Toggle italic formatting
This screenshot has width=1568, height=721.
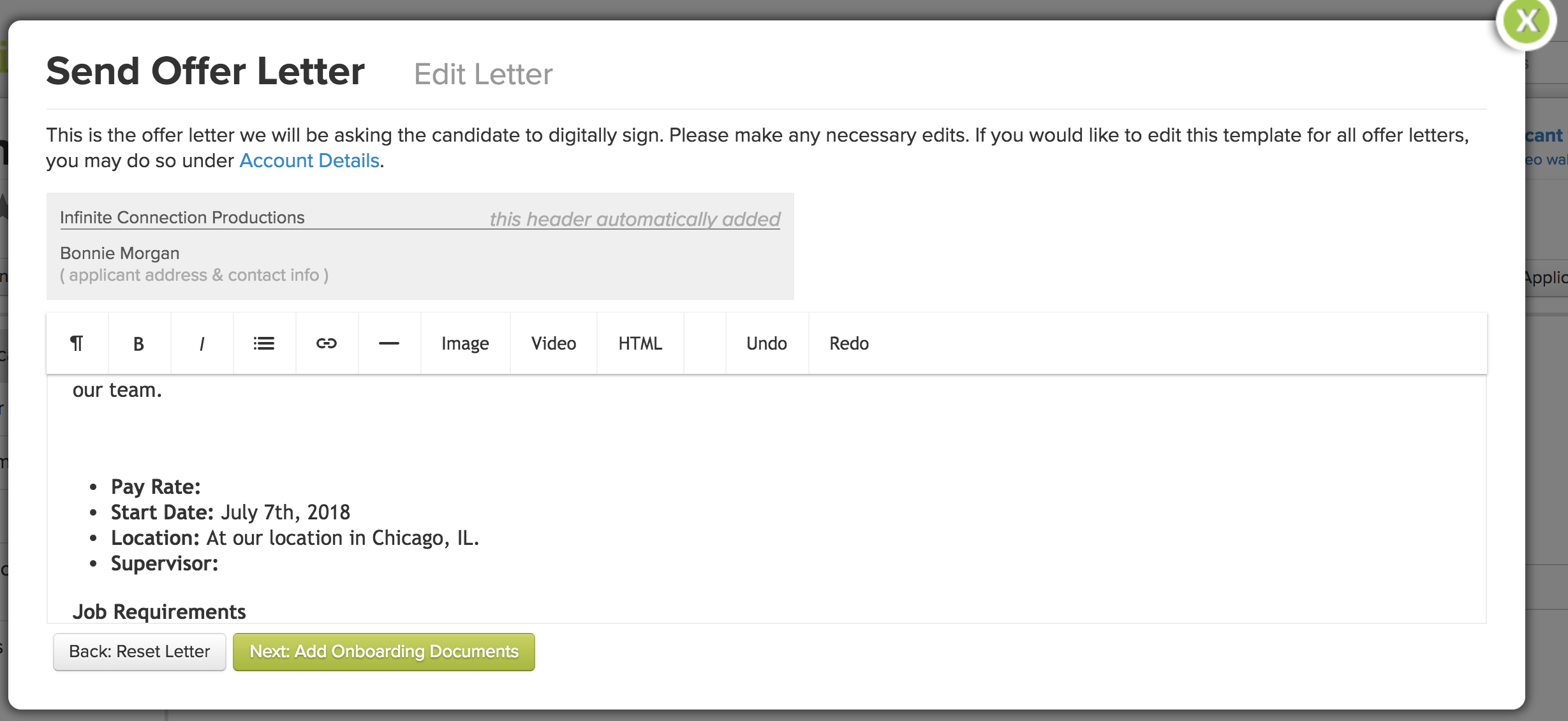202,343
